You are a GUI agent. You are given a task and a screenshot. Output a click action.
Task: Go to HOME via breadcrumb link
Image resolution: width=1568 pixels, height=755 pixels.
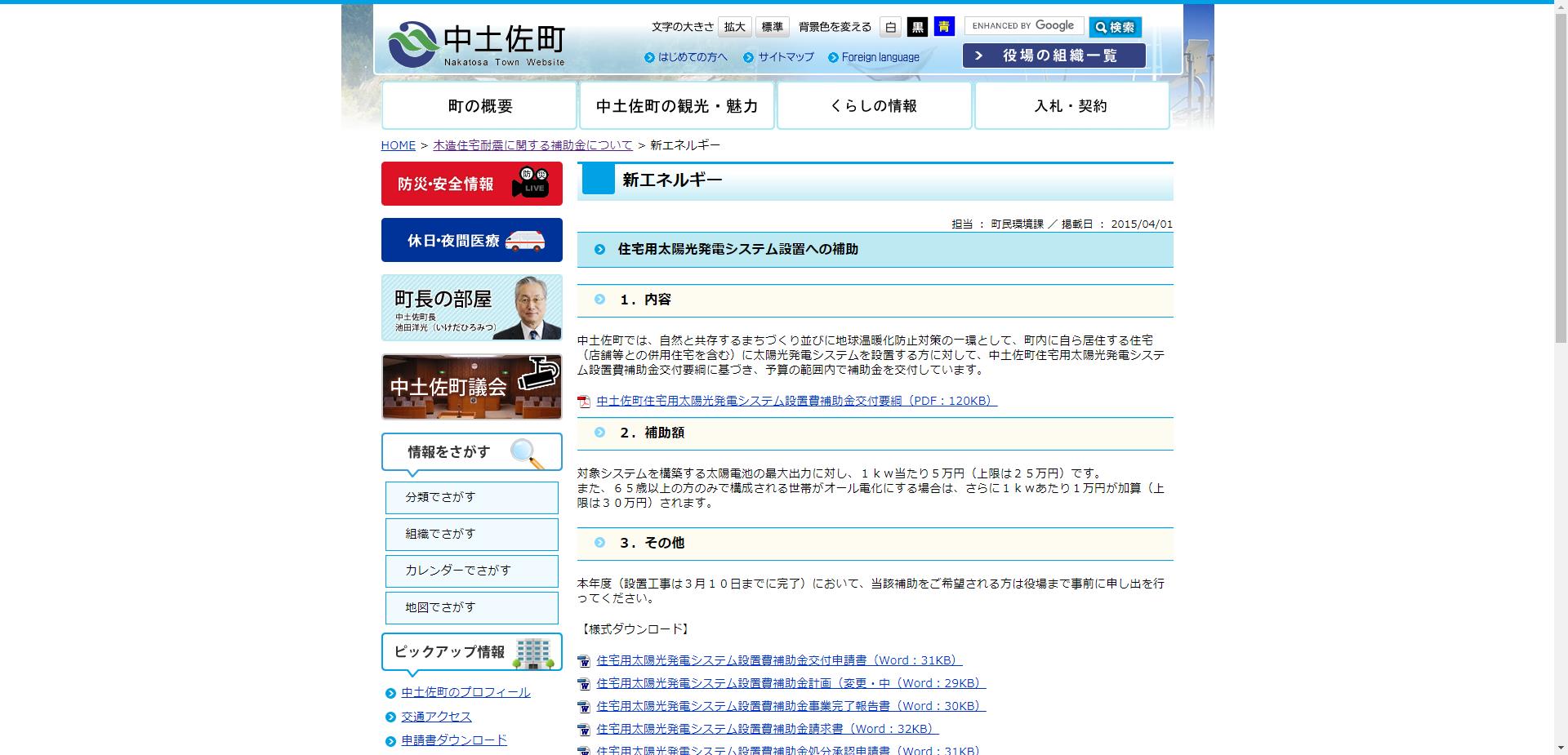point(398,144)
